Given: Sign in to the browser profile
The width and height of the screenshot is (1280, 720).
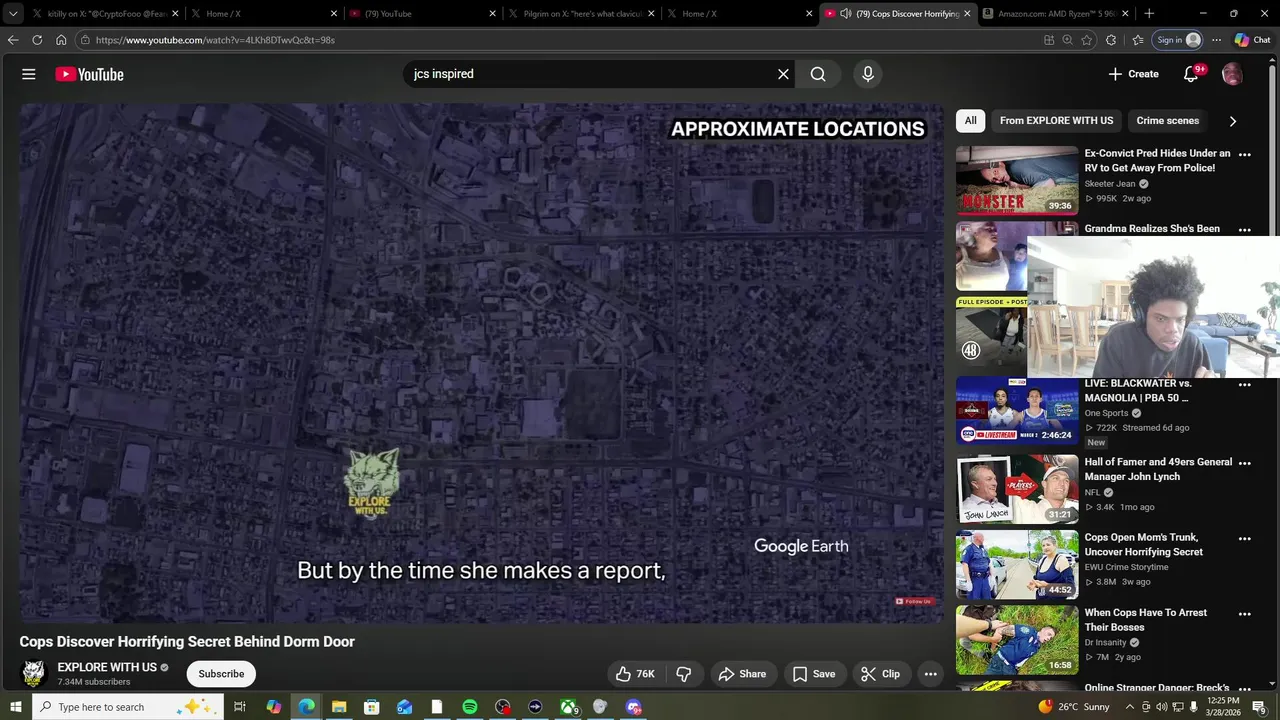Looking at the screenshot, I should [1178, 40].
